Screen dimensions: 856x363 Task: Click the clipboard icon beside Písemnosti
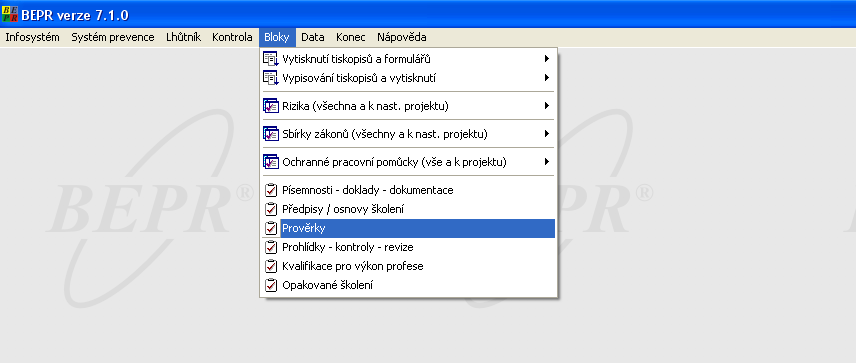(x=271, y=190)
